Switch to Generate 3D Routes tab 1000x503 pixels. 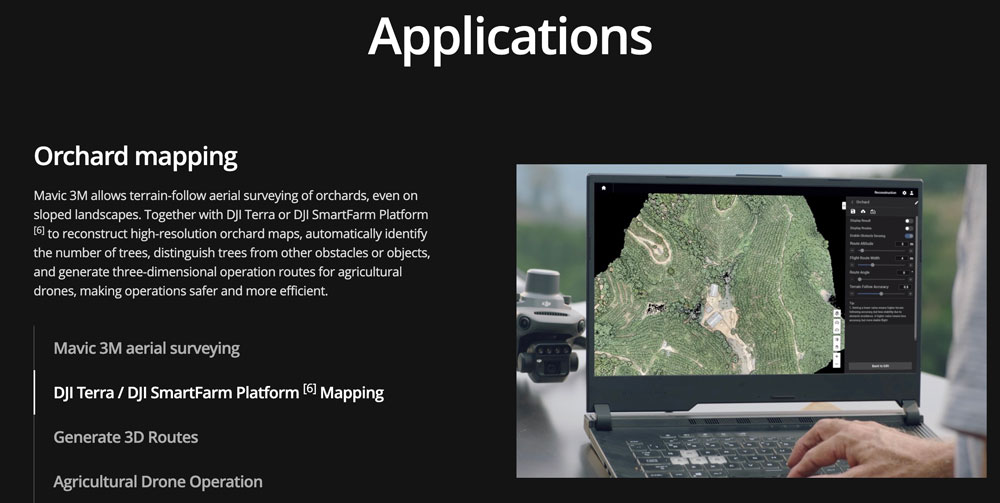[126, 437]
